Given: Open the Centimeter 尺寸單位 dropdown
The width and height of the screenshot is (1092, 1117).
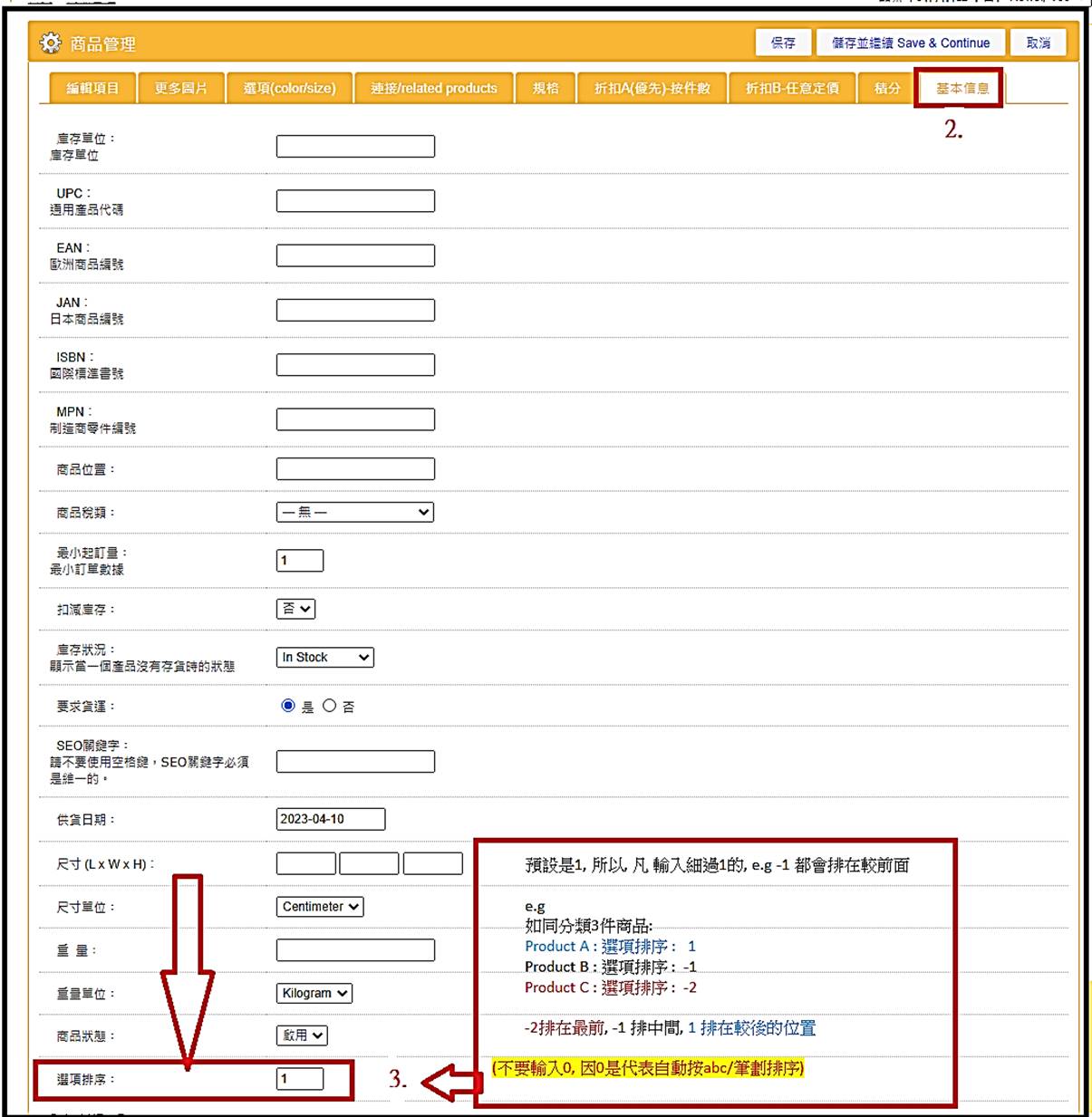Looking at the screenshot, I should click(x=320, y=907).
